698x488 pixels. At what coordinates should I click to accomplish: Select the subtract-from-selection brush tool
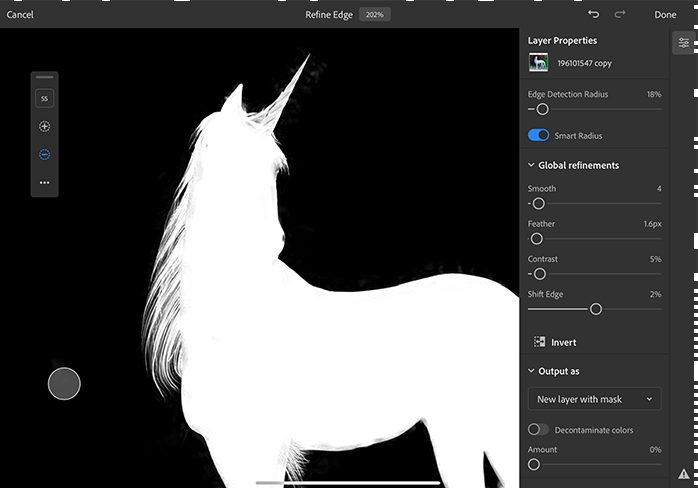pos(44,155)
